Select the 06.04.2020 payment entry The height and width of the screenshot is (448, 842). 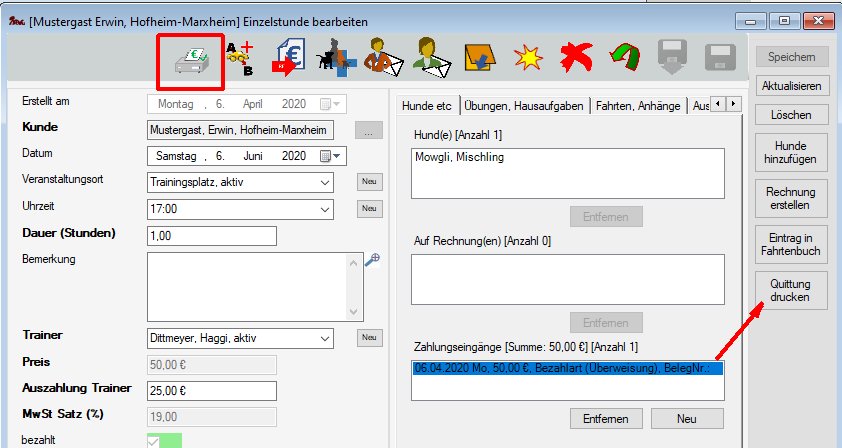click(x=566, y=369)
